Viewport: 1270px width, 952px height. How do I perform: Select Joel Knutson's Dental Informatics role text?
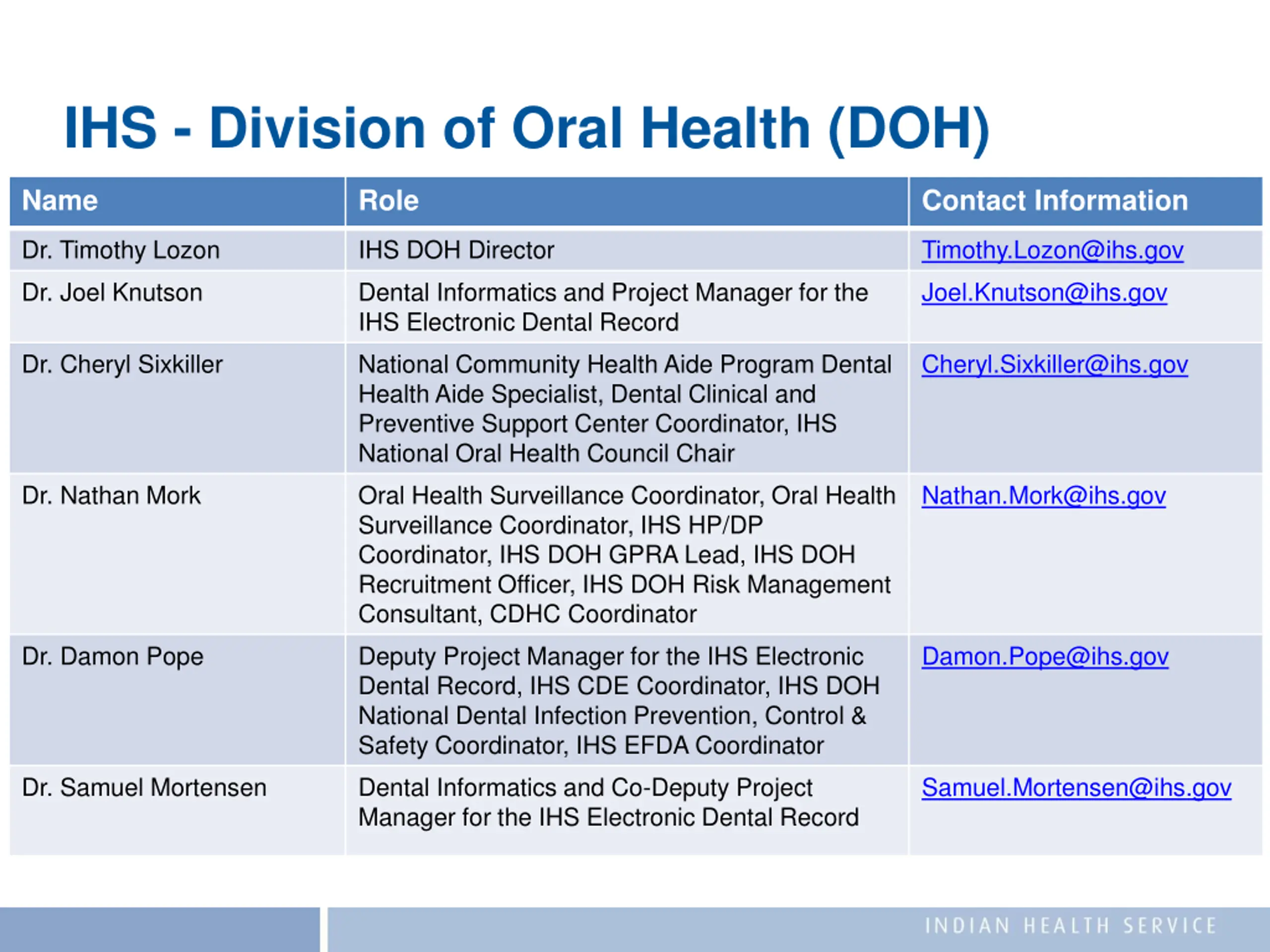(613, 307)
